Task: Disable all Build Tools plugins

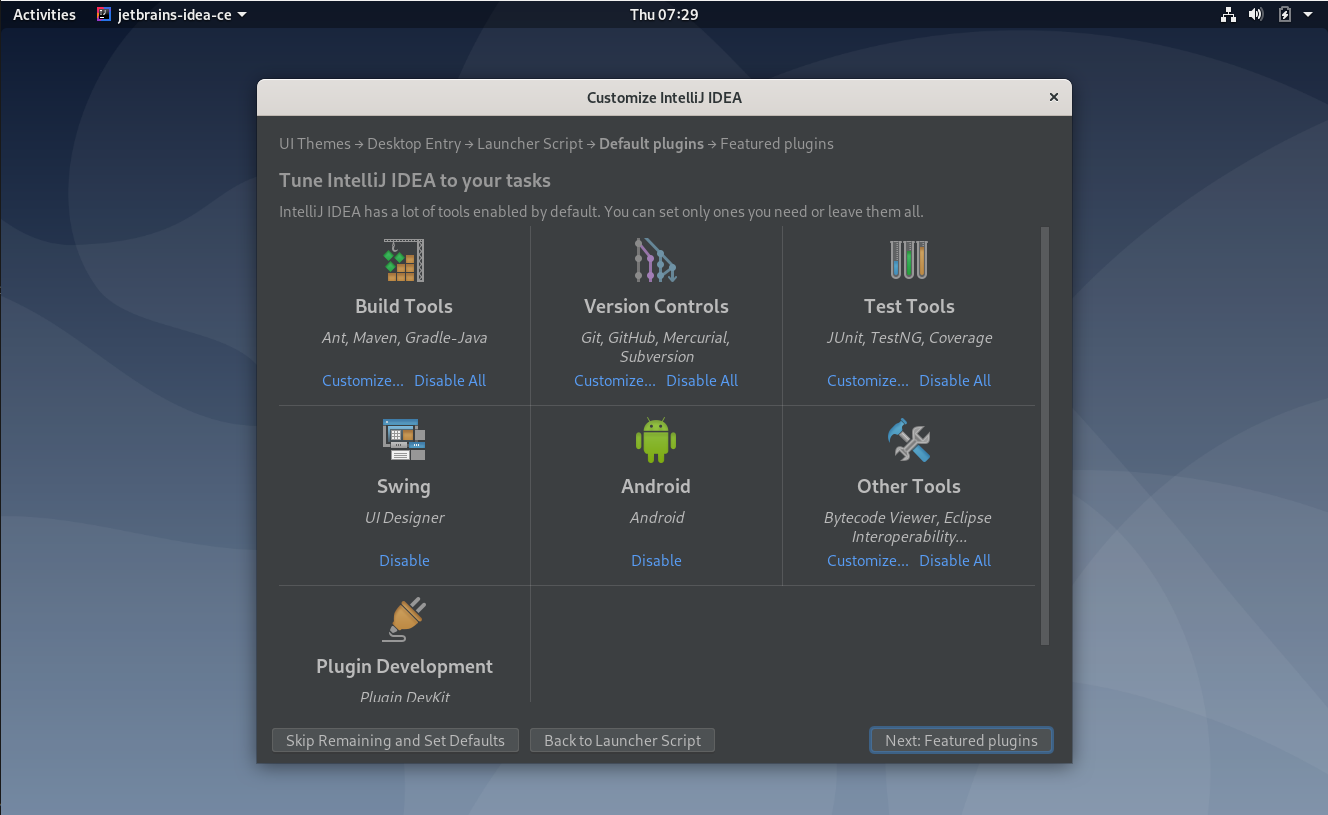Action: [x=450, y=380]
